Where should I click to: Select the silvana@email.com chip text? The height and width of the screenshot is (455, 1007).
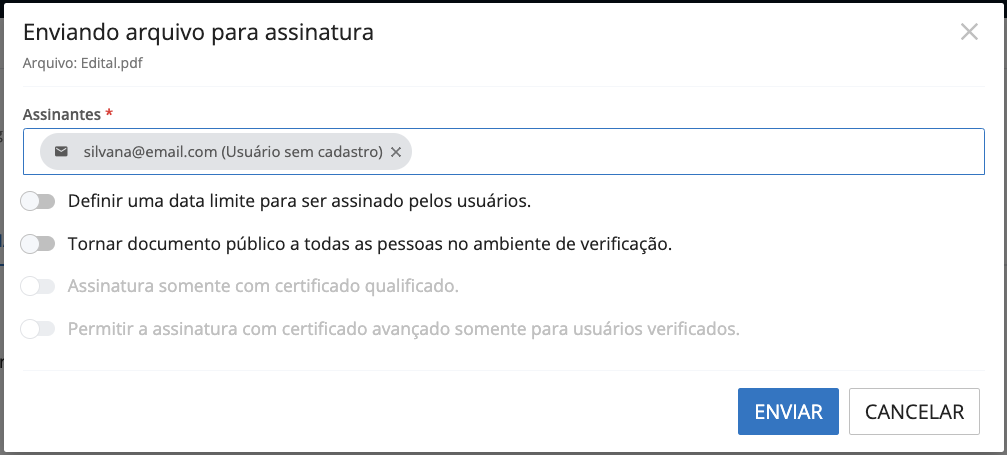point(150,152)
